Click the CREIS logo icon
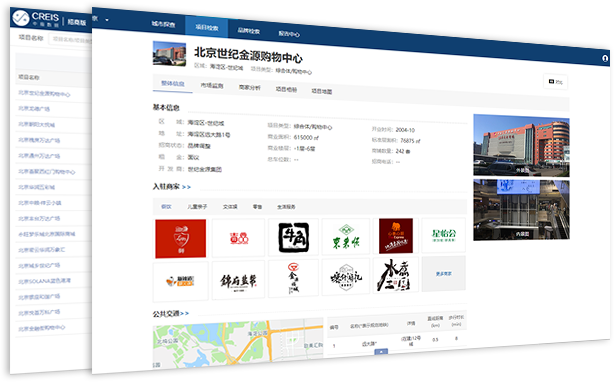 coord(21,18)
